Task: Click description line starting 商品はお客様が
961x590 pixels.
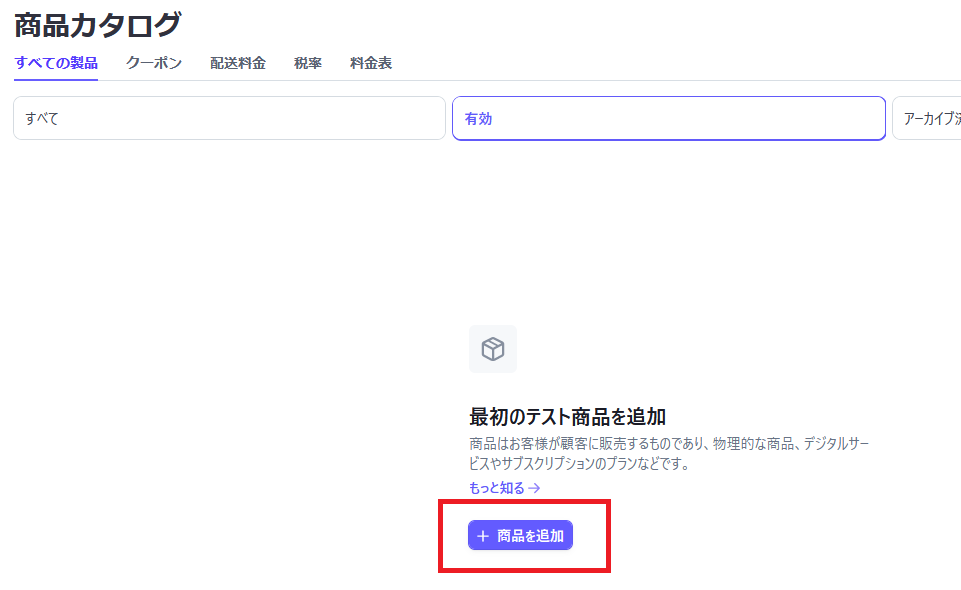Action: [668, 444]
